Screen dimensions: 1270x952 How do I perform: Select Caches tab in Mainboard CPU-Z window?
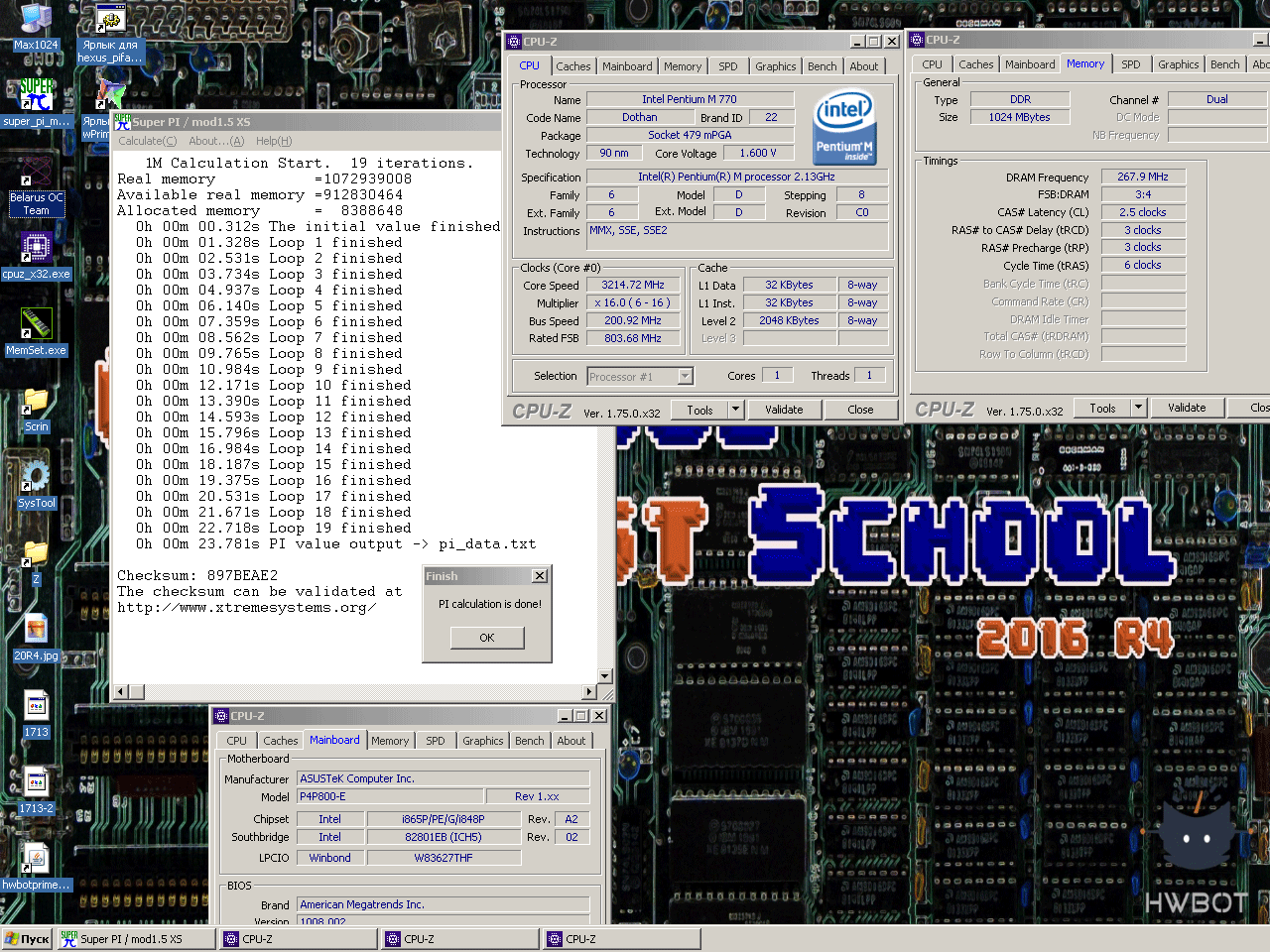[281, 741]
